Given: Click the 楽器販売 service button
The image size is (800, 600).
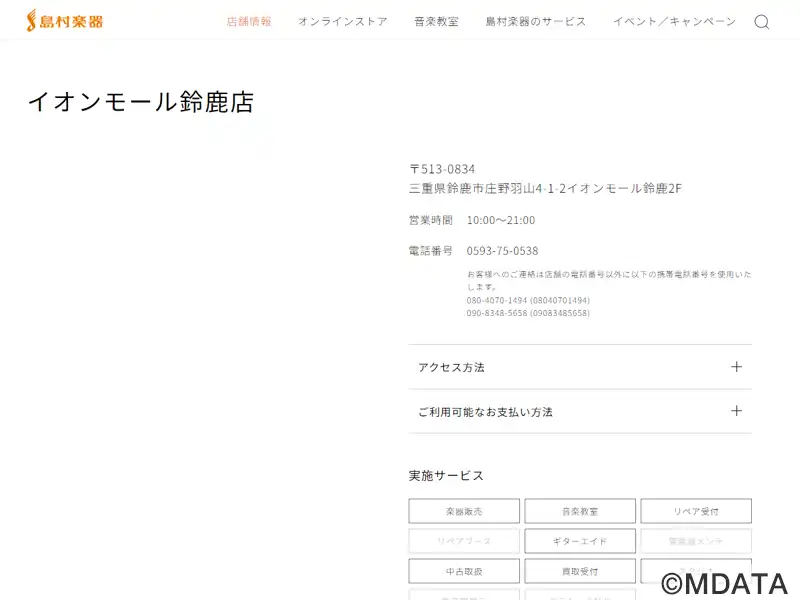Looking at the screenshot, I should [x=464, y=511].
